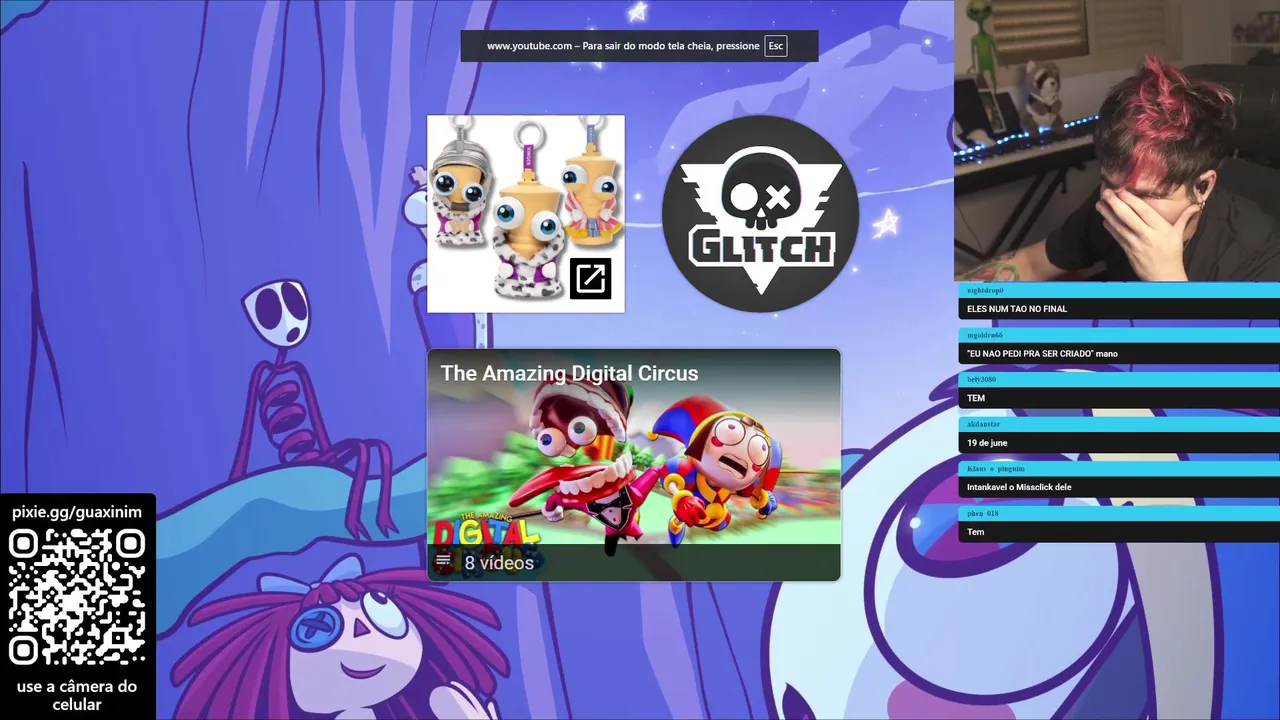1280x720 pixels.
Task: Click chat message 'ELES NUM TAO NO FINAL'
Action: click(1017, 309)
